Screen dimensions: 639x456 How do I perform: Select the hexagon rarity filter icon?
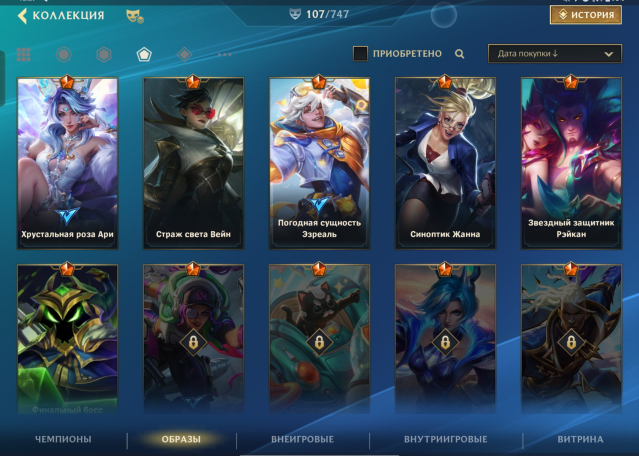click(104, 54)
